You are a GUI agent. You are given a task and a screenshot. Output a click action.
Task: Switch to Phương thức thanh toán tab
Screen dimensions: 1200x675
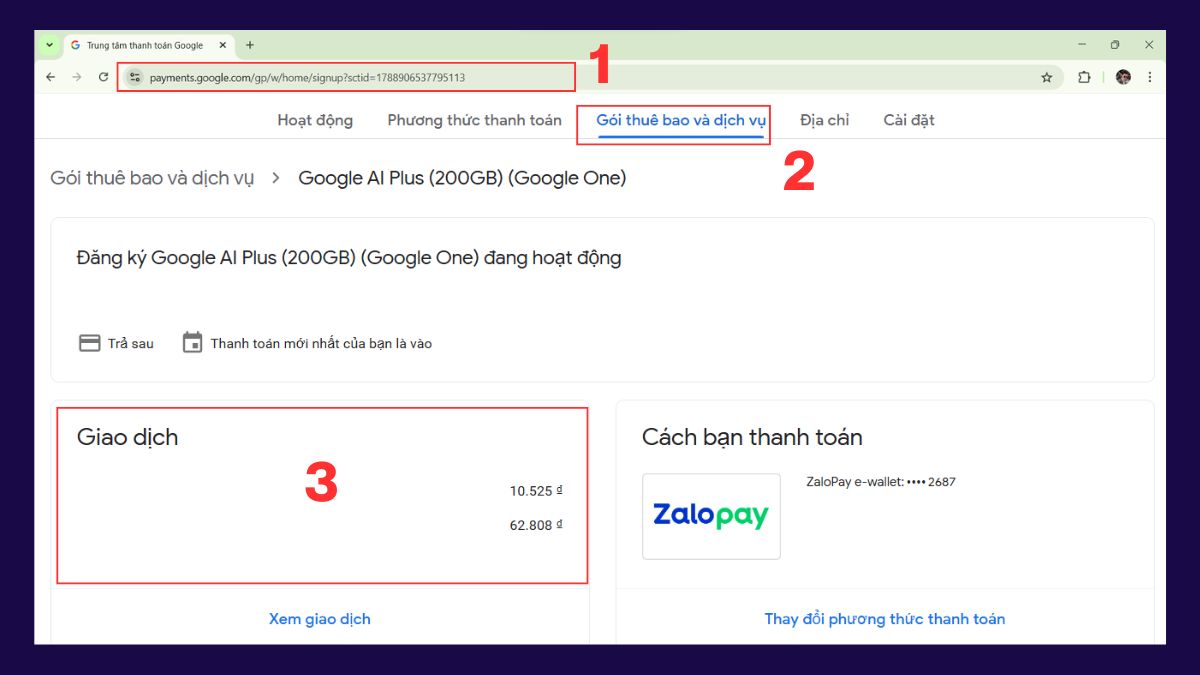click(x=475, y=120)
